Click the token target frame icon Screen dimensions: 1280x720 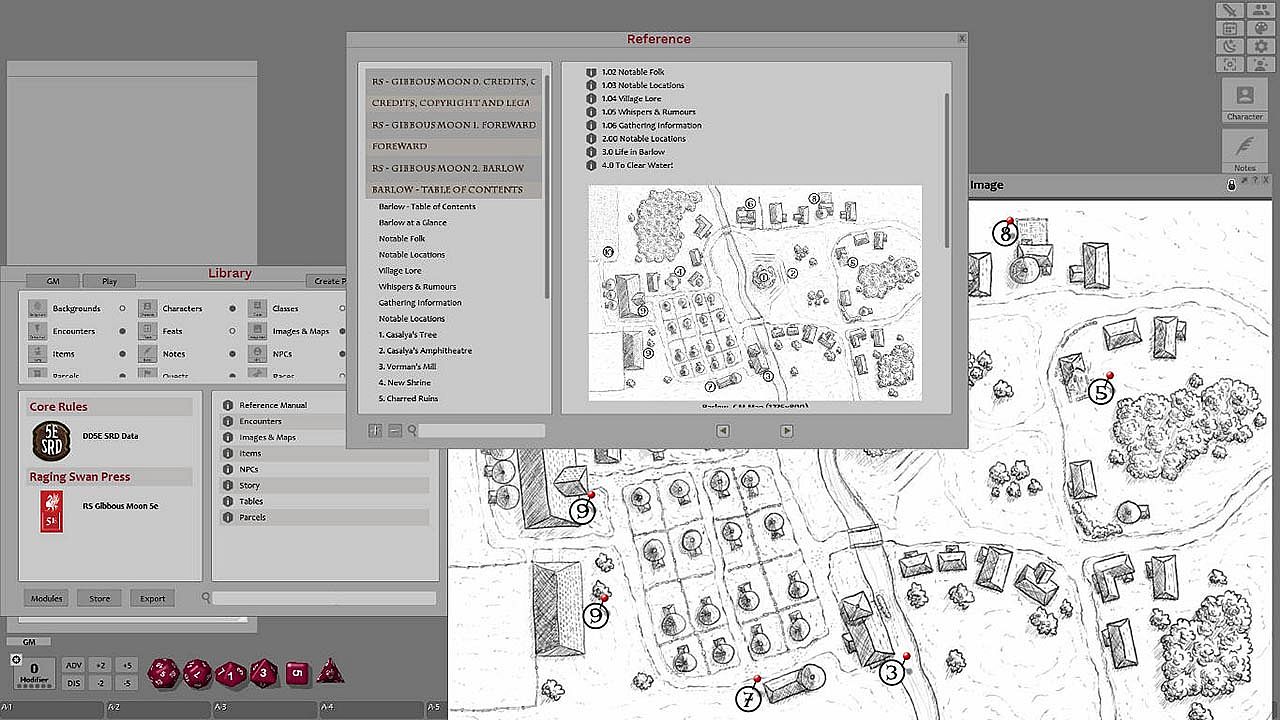(1229, 64)
